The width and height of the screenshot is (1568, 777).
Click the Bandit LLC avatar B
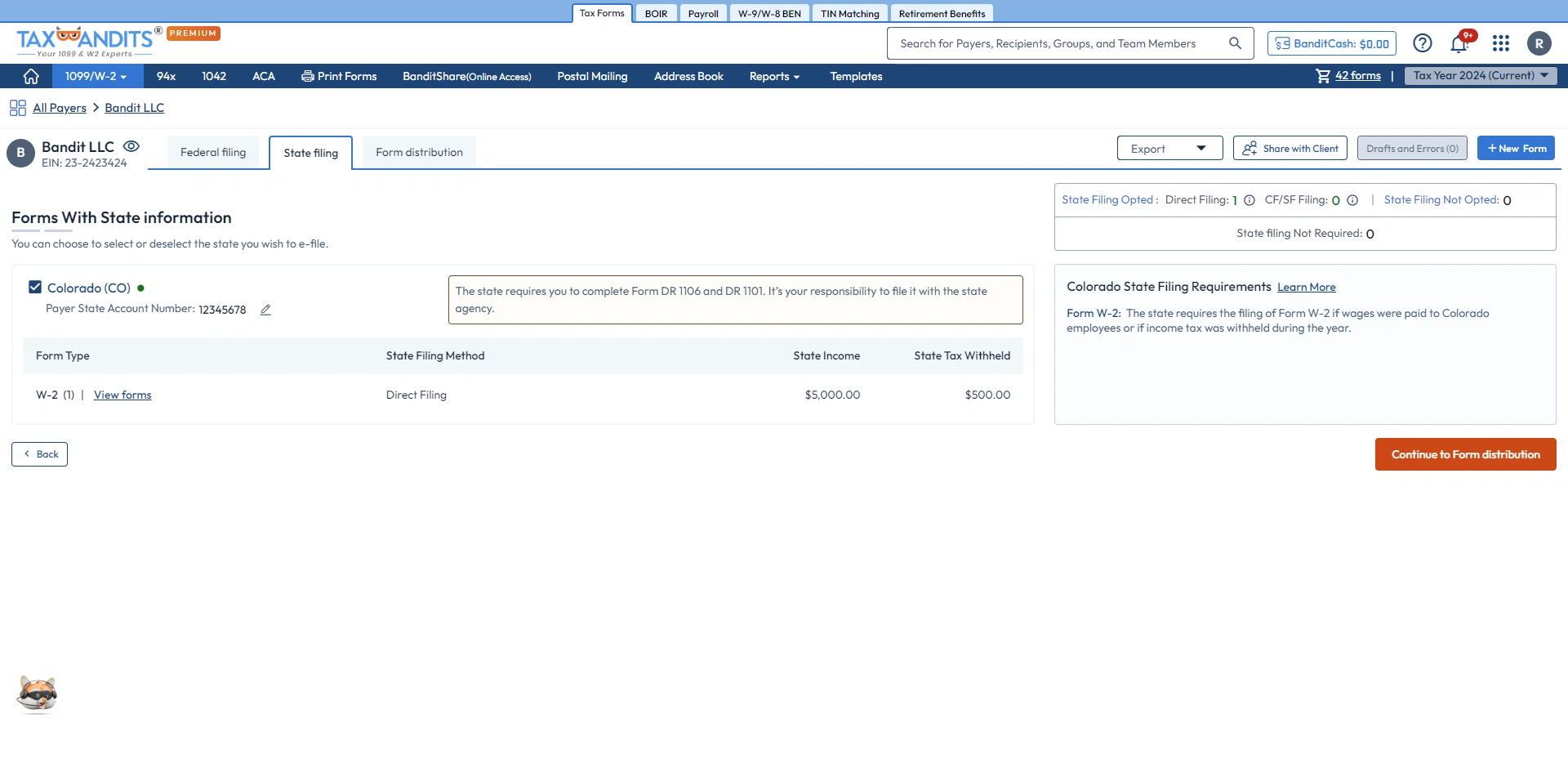20,153
